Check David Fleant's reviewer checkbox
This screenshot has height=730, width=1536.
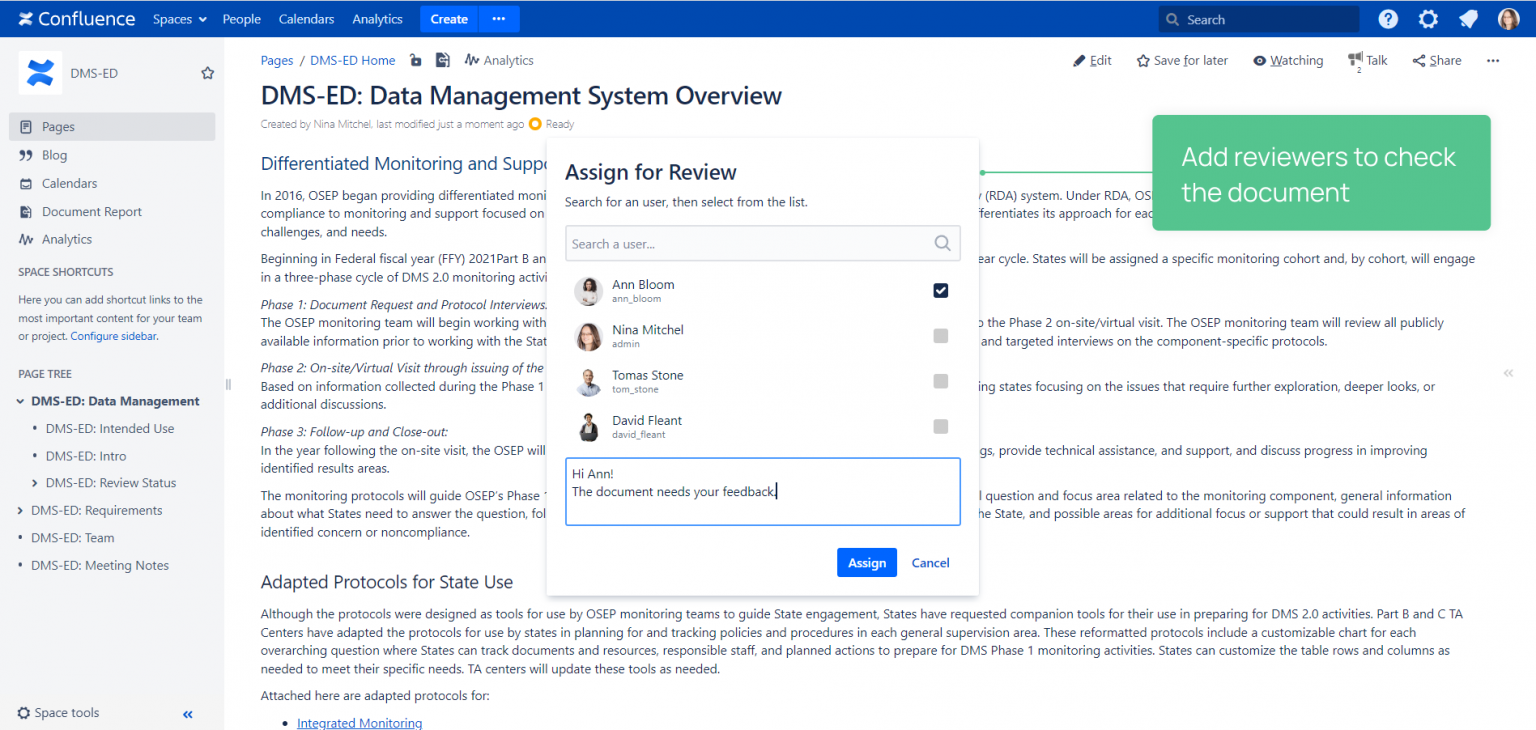pos(940,426)
